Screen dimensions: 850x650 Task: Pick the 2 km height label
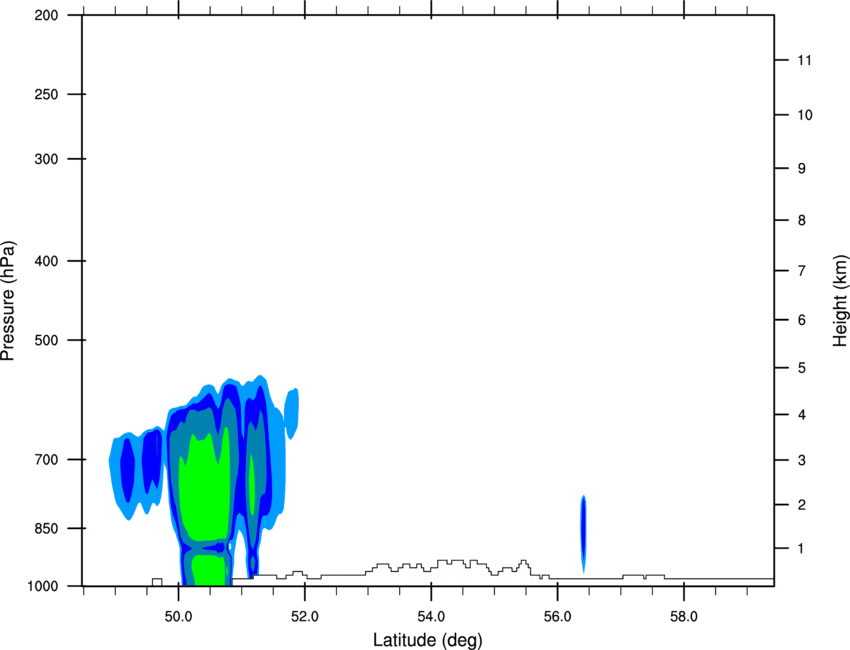coord(802,505)
